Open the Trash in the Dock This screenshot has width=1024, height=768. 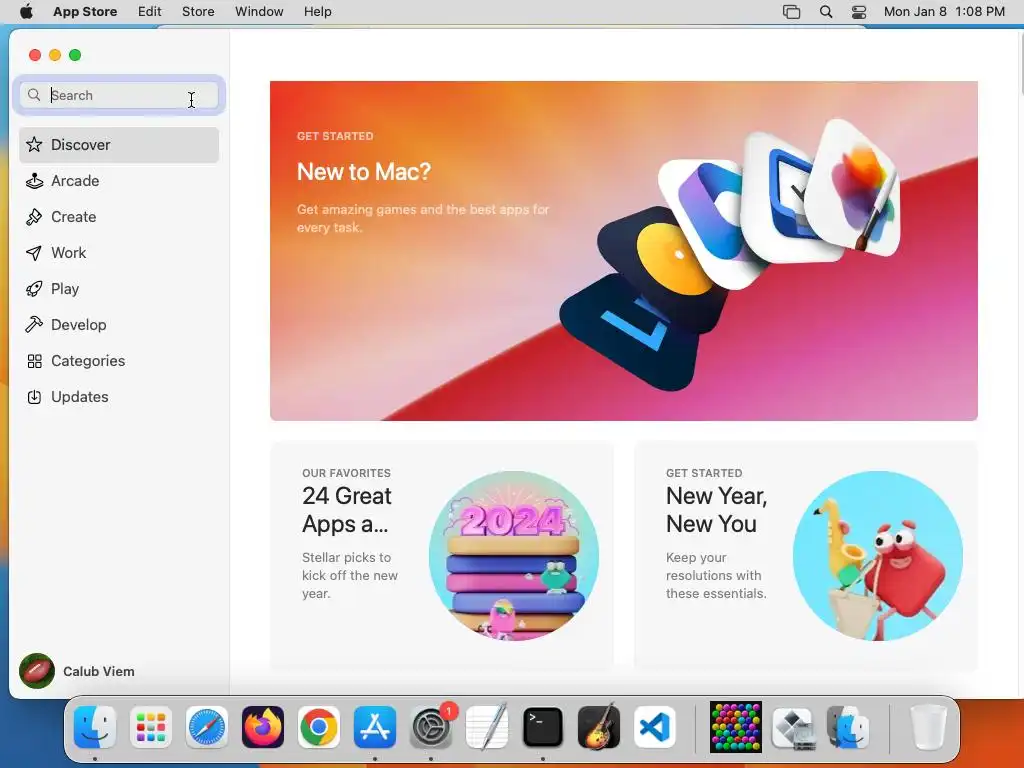click(928, 727)
